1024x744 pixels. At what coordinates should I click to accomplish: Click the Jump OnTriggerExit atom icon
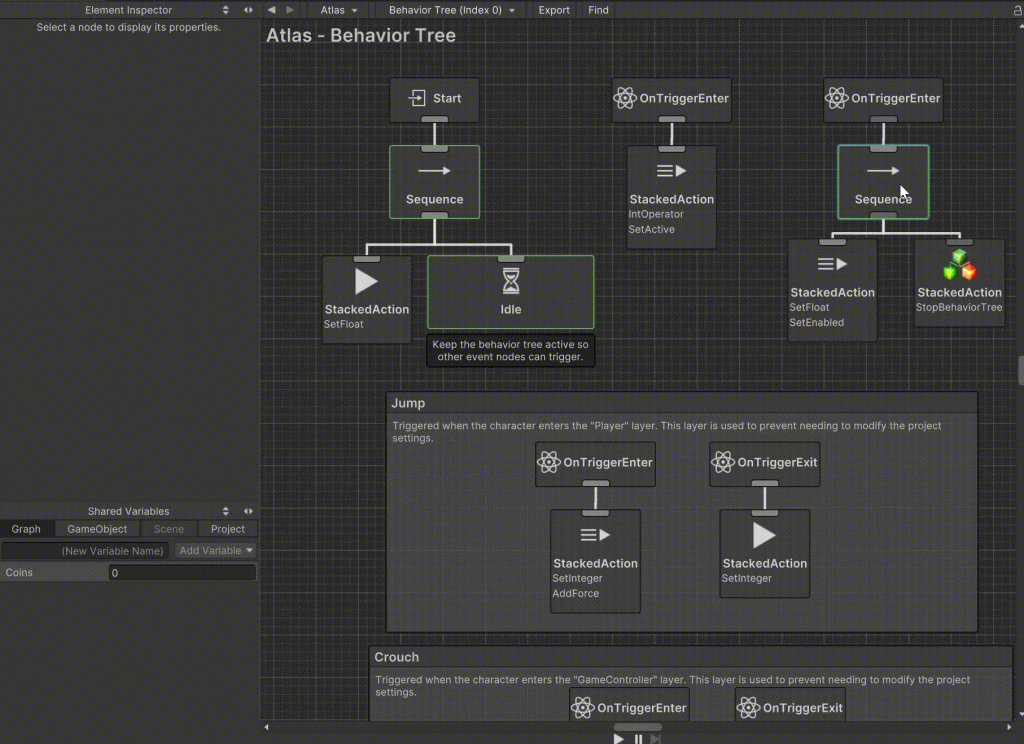(x=722, y=463)
